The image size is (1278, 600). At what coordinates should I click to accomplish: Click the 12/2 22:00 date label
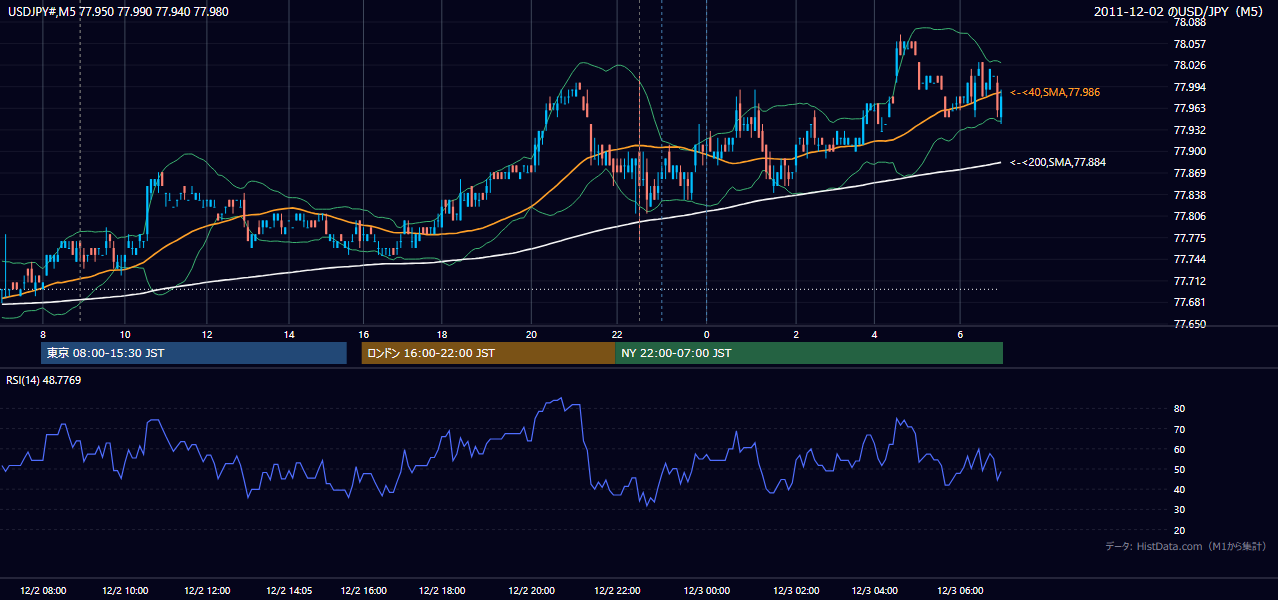[617, 591]
